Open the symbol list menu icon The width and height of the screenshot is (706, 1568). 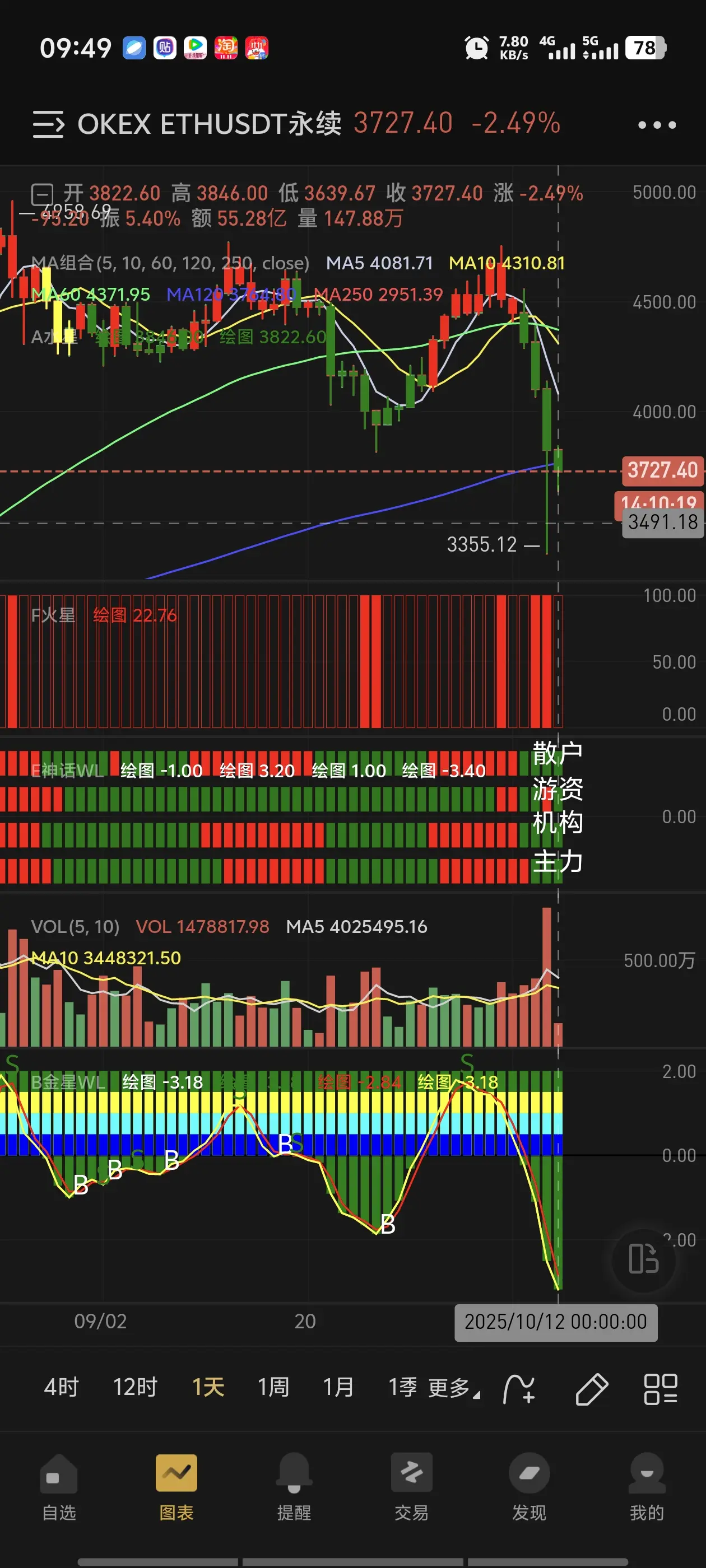pos(48,124)
